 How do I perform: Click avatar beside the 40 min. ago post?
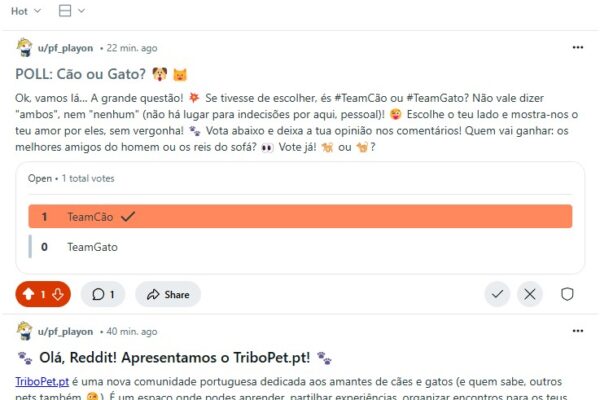tap(24, 331)
